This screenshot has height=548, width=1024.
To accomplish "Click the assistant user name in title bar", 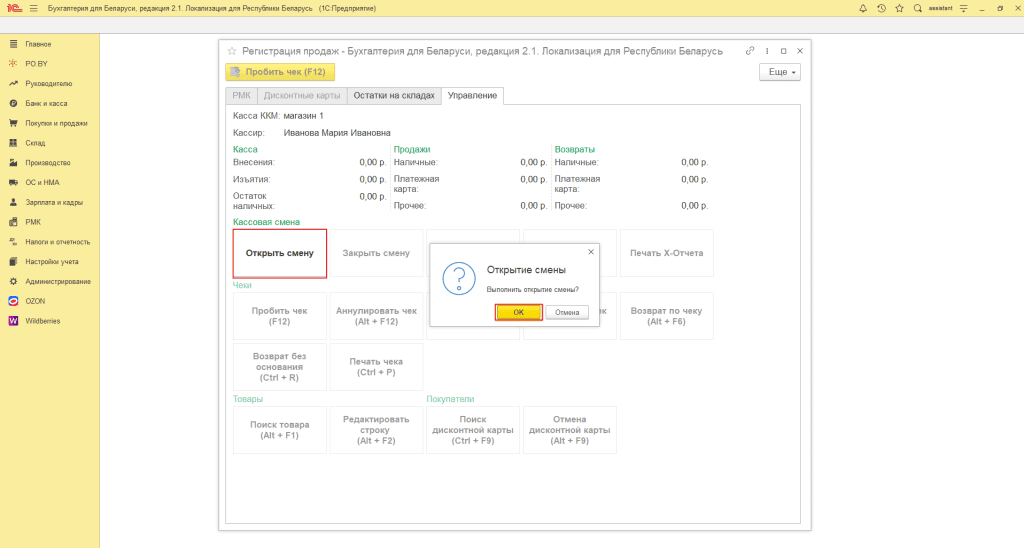I will [x=940, y=8].
